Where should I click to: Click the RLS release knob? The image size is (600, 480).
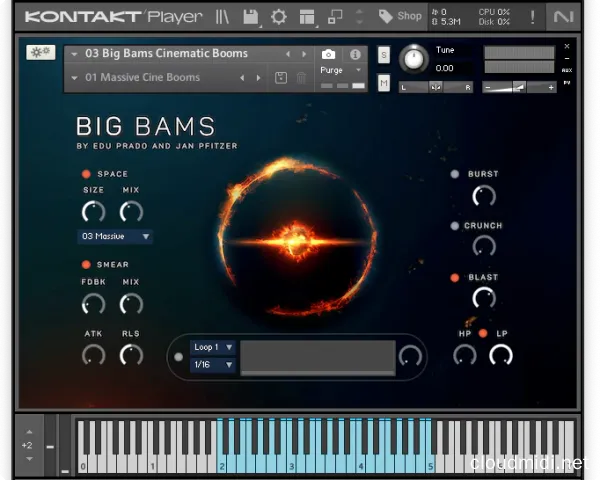[131, 355]
